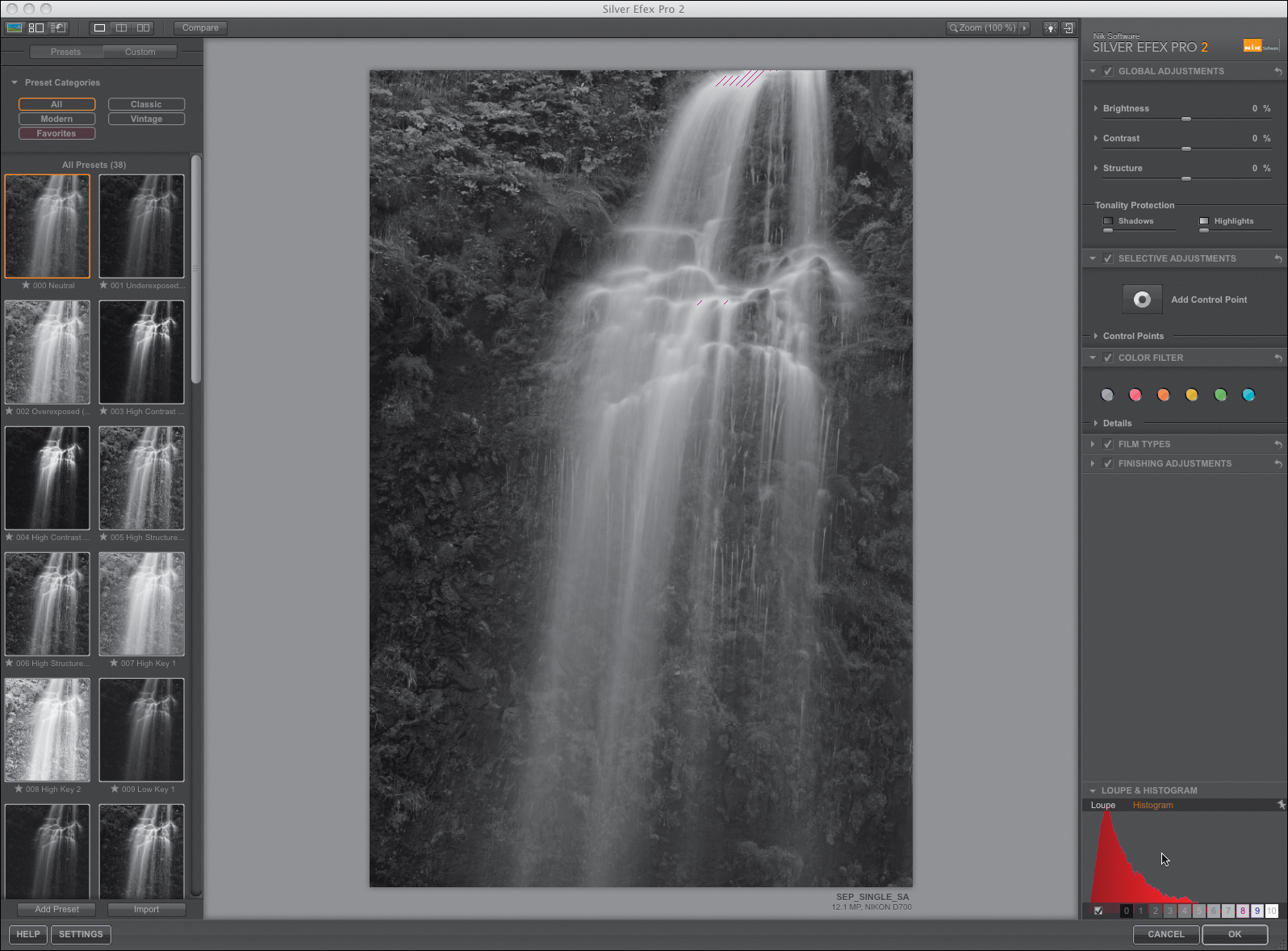Image resolution: width=1288 pixels, height=951 pixels.
Task: Collapse the Preset Categories list
Action: pyautogui.click(x=15, y=82)
